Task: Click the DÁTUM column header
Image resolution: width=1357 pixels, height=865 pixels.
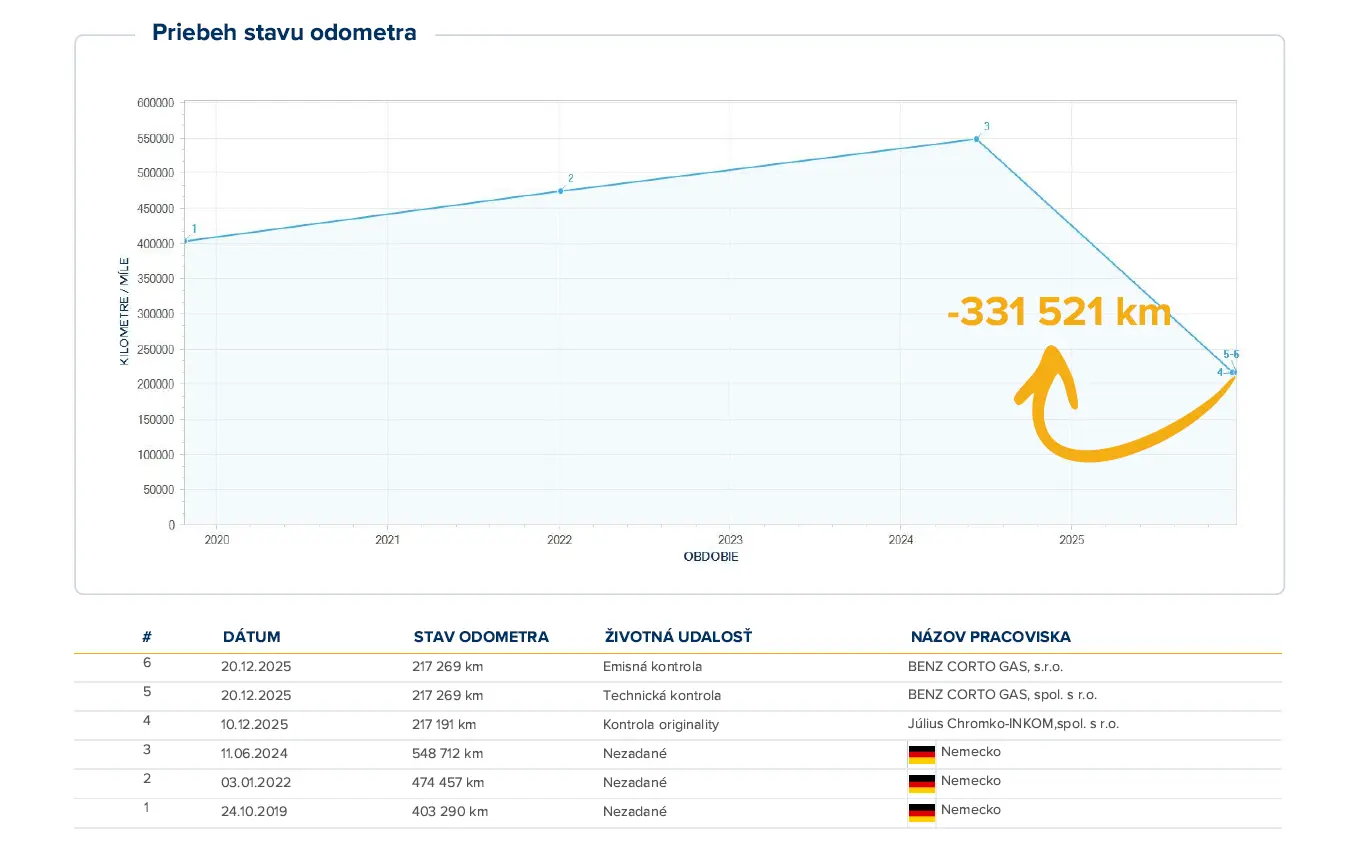Action: [x=251, y=637]
